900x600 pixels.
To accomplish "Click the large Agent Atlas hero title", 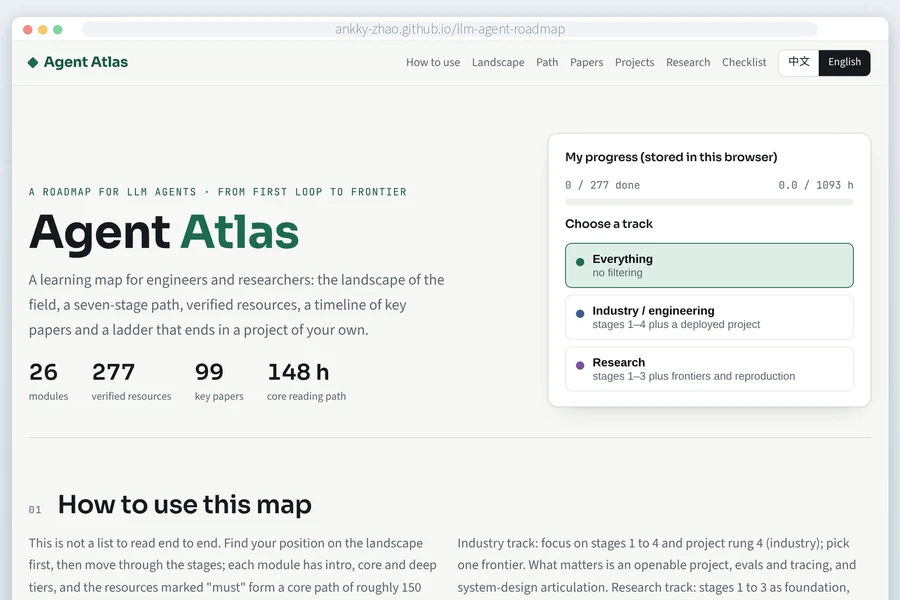I will click(164, 232).
